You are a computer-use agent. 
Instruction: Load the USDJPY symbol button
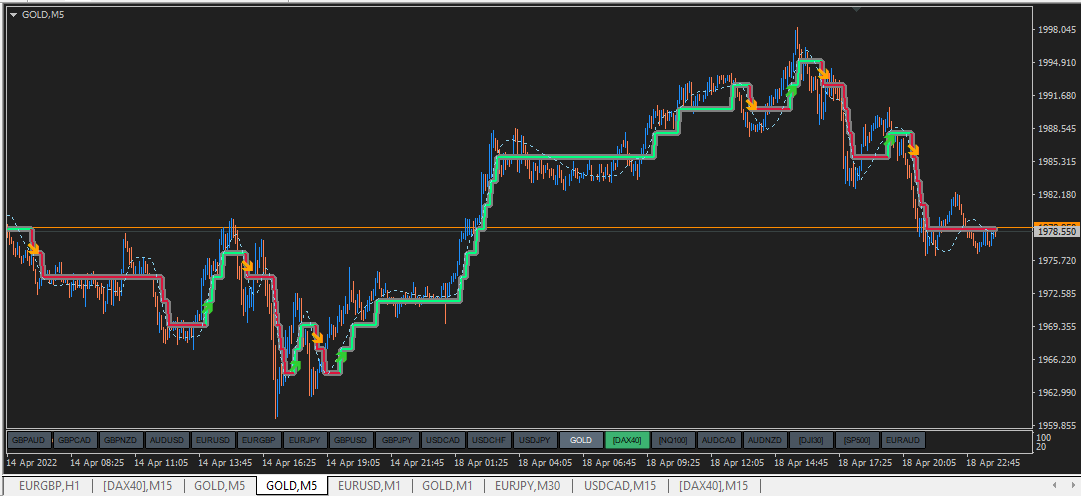tap(535, 440)
